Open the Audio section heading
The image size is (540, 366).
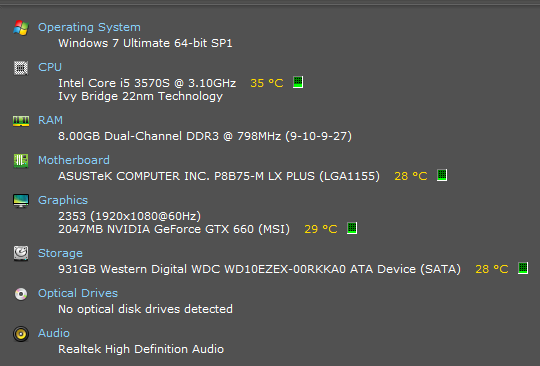54,333
